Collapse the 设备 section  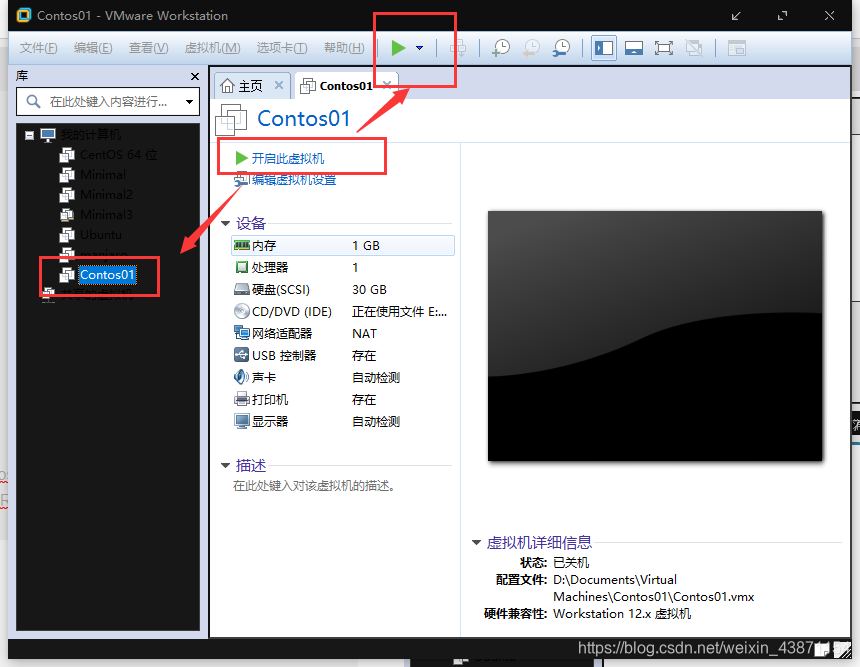pyautogui.click(x=225, y=224)
